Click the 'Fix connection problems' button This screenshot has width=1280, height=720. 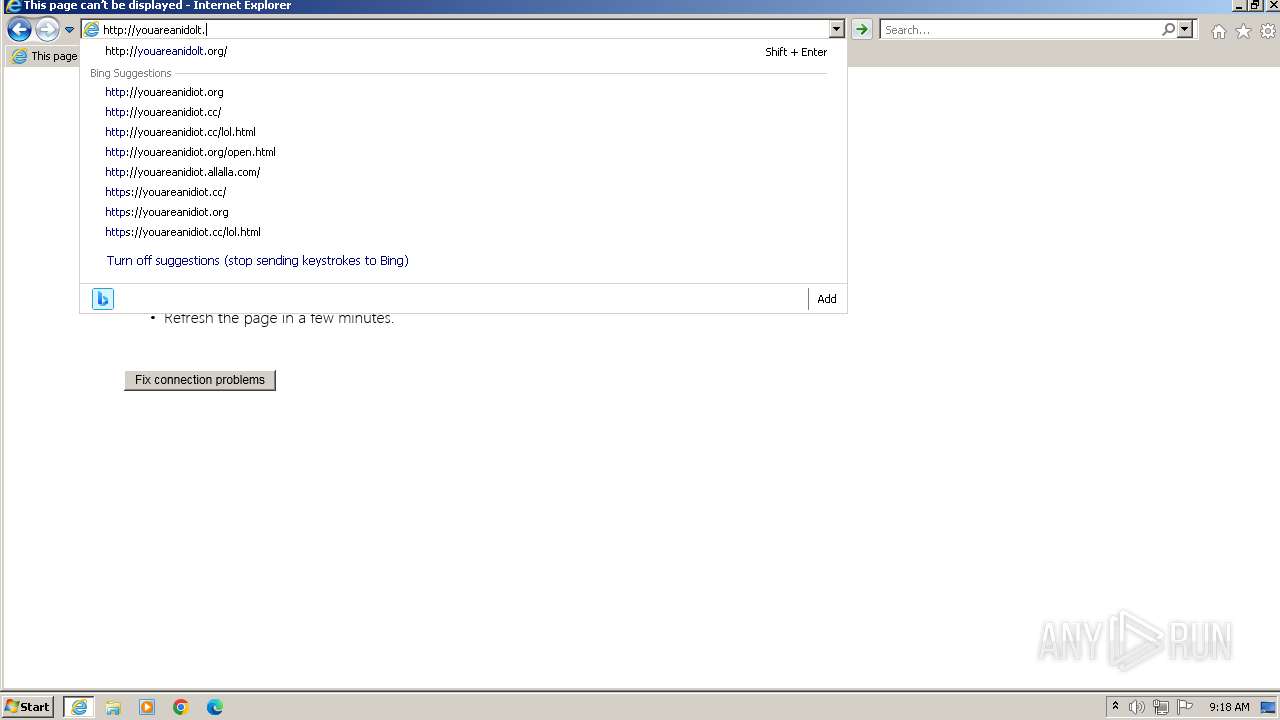coord(200,380)
